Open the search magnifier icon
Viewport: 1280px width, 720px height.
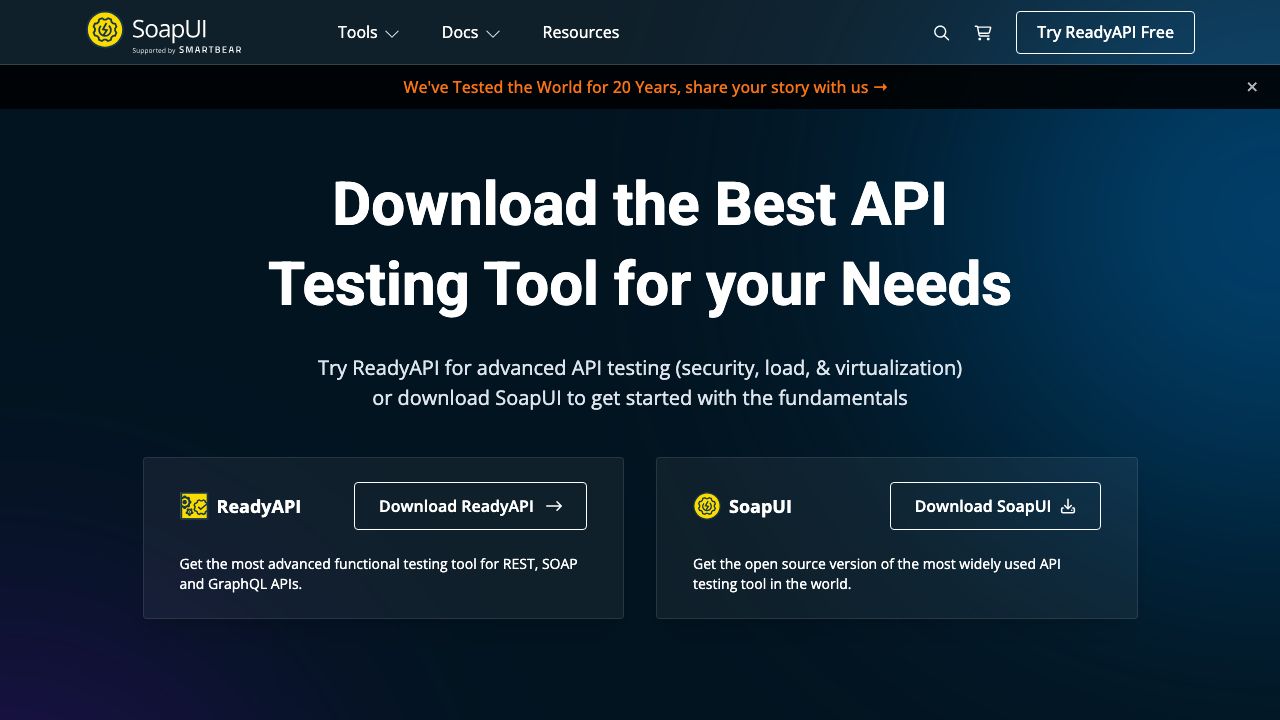(x=941, y=33)
